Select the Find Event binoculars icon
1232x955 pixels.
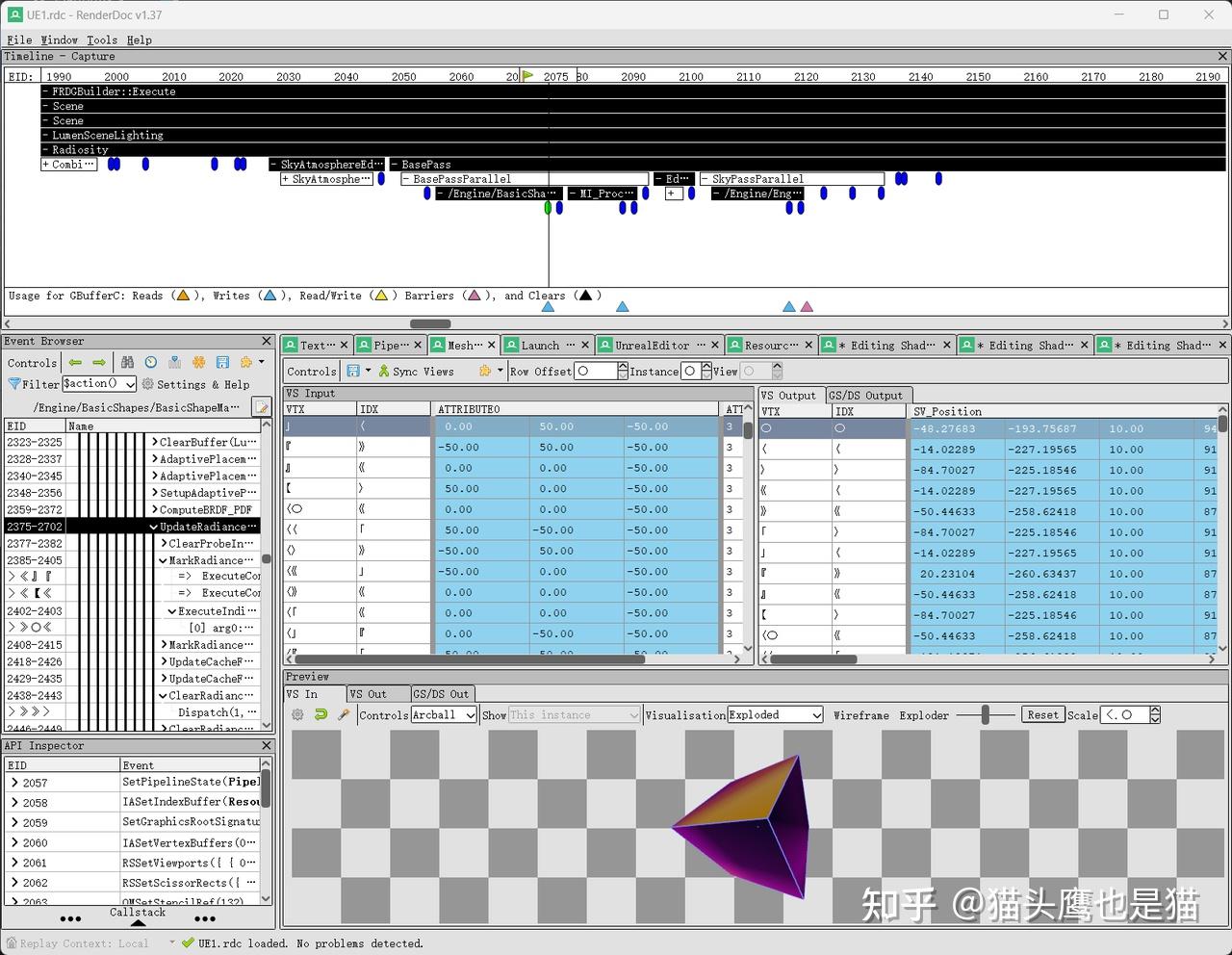pyautogui.click(x=127, y=363)
